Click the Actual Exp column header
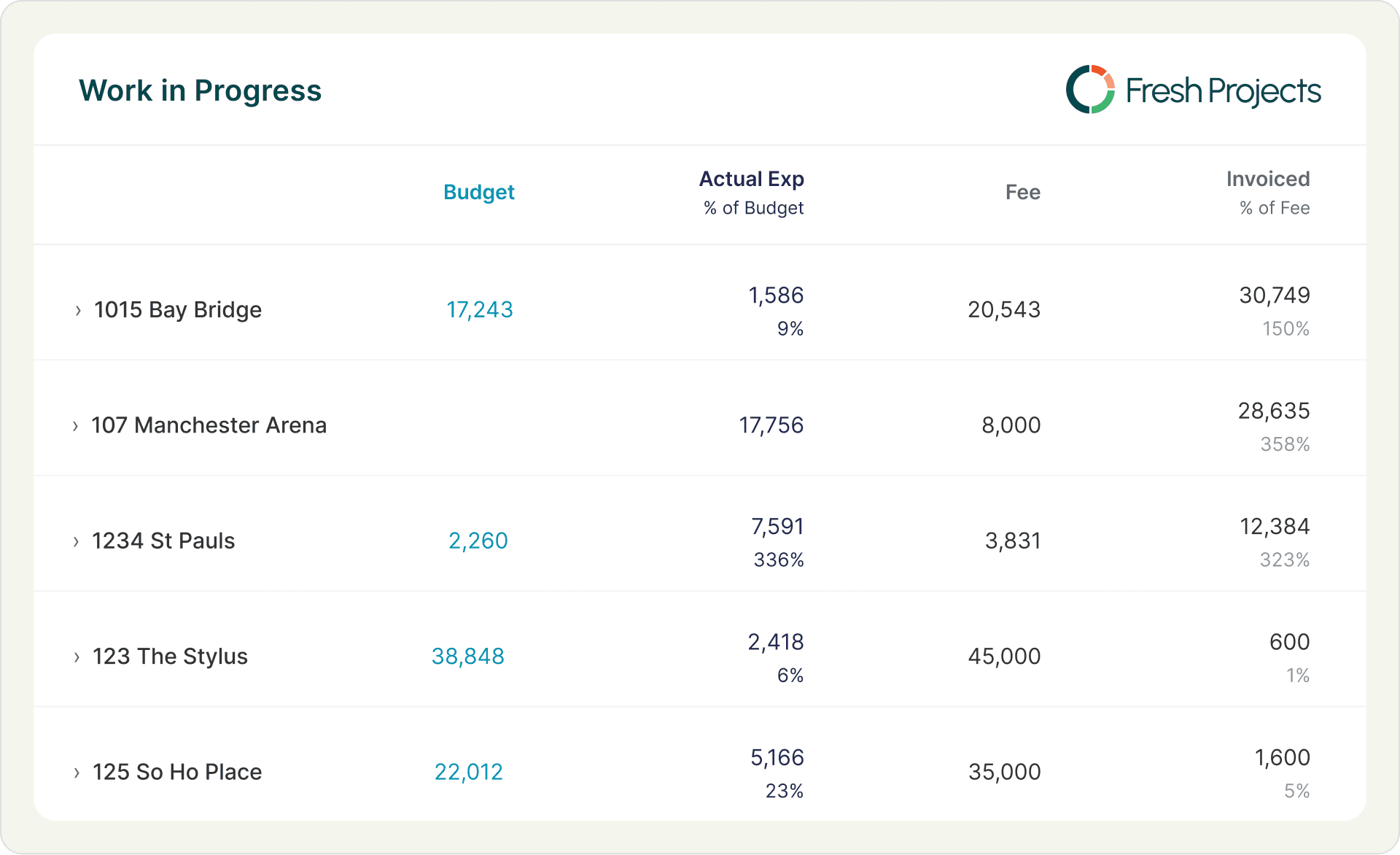Image resolution: width=1400 pixels, height=855 pixels. click(751, 179)
